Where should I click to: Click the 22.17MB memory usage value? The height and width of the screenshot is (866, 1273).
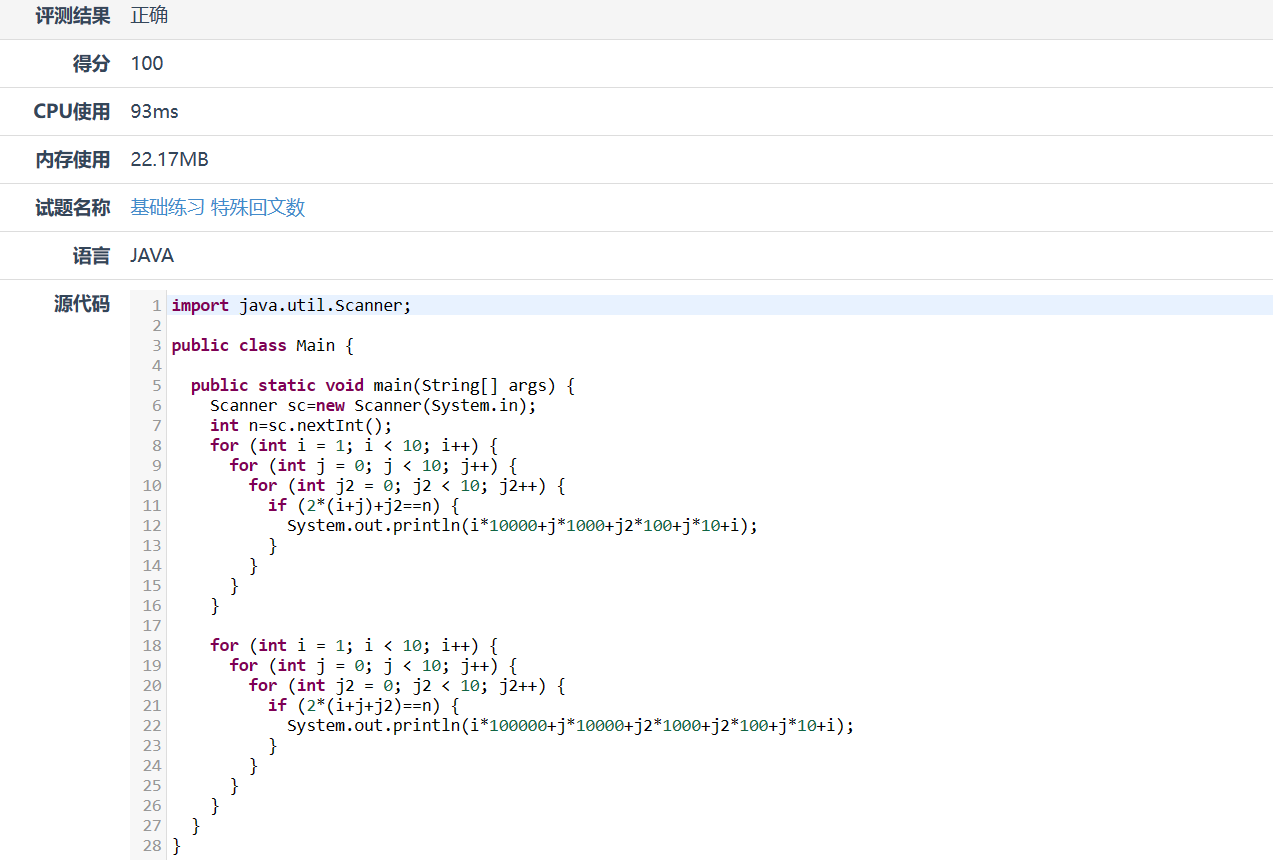click(169, 160)
